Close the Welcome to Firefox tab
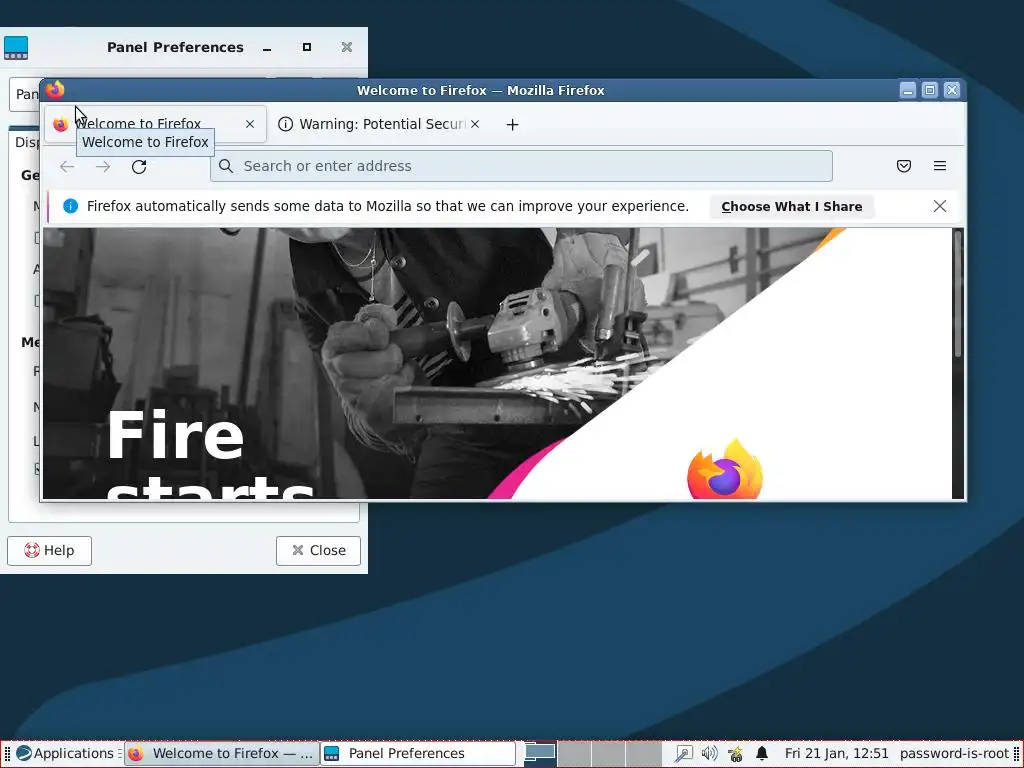Viewport: 1024px width, 768px height. (249, 124)
